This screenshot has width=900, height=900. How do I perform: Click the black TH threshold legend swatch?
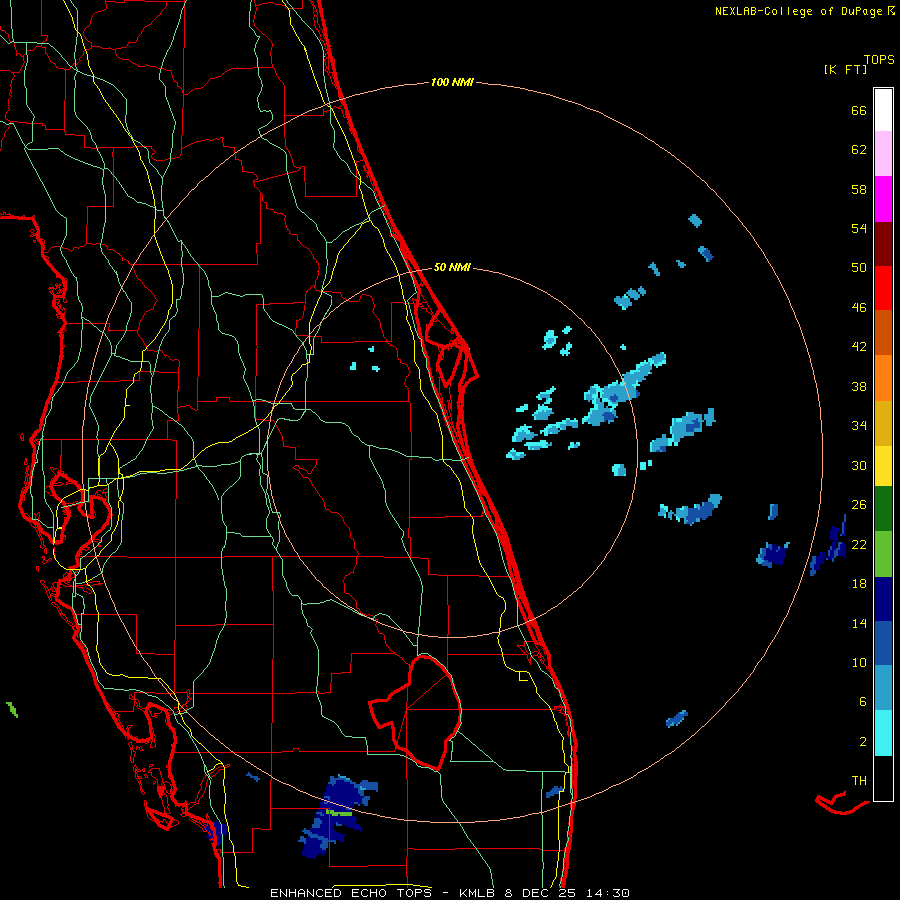(883, 778)
